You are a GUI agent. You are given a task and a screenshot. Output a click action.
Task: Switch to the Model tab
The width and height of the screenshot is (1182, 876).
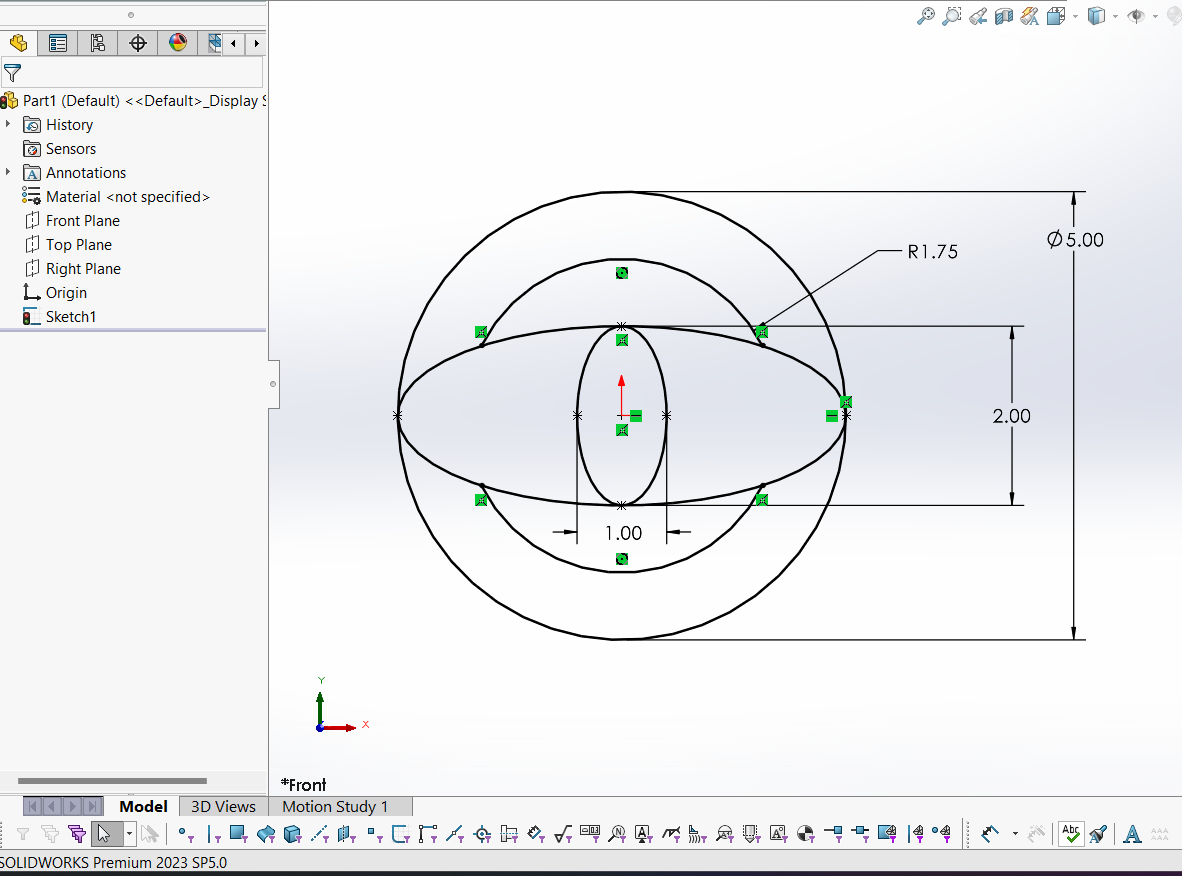[143, 807]
